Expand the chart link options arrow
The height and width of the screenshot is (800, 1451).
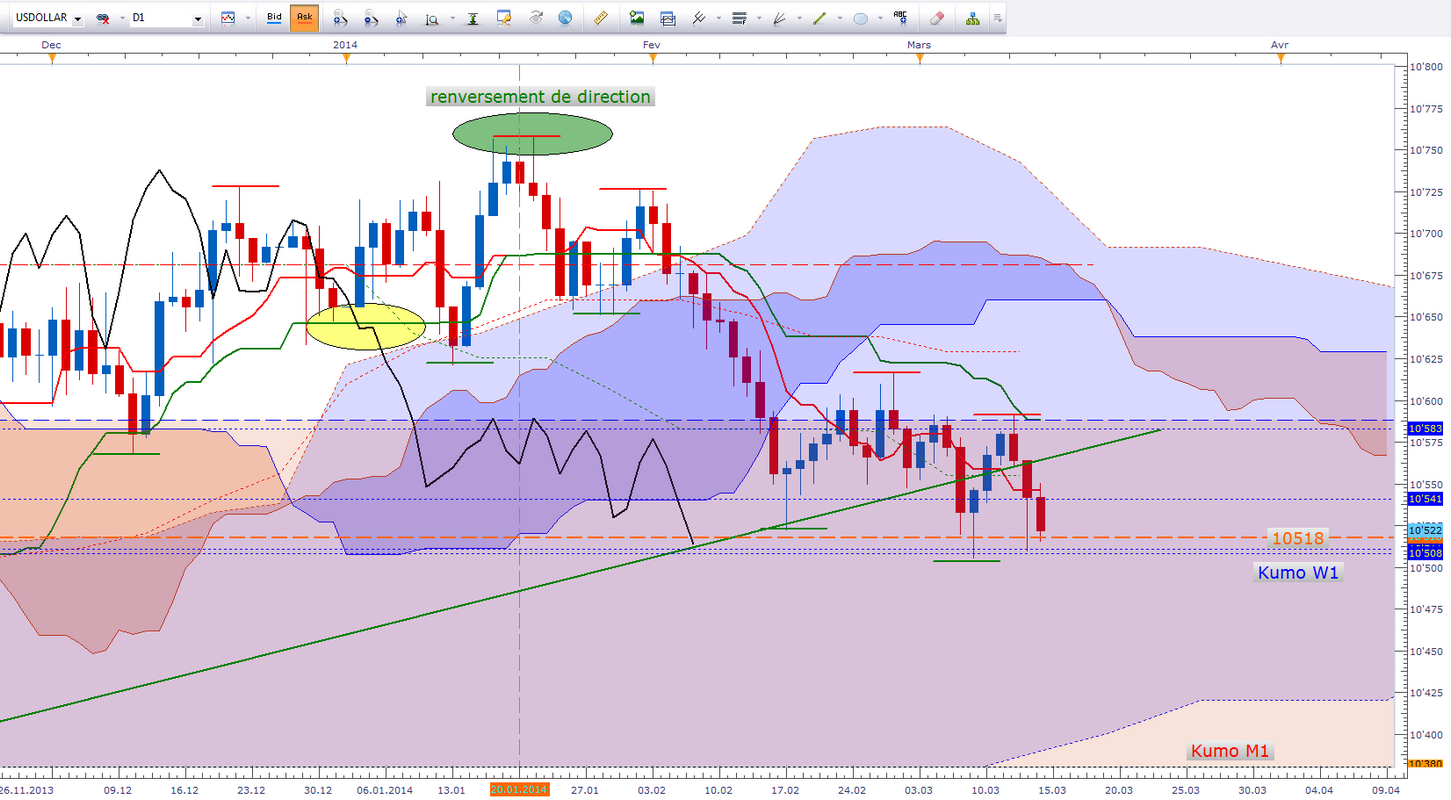[121, 18]
